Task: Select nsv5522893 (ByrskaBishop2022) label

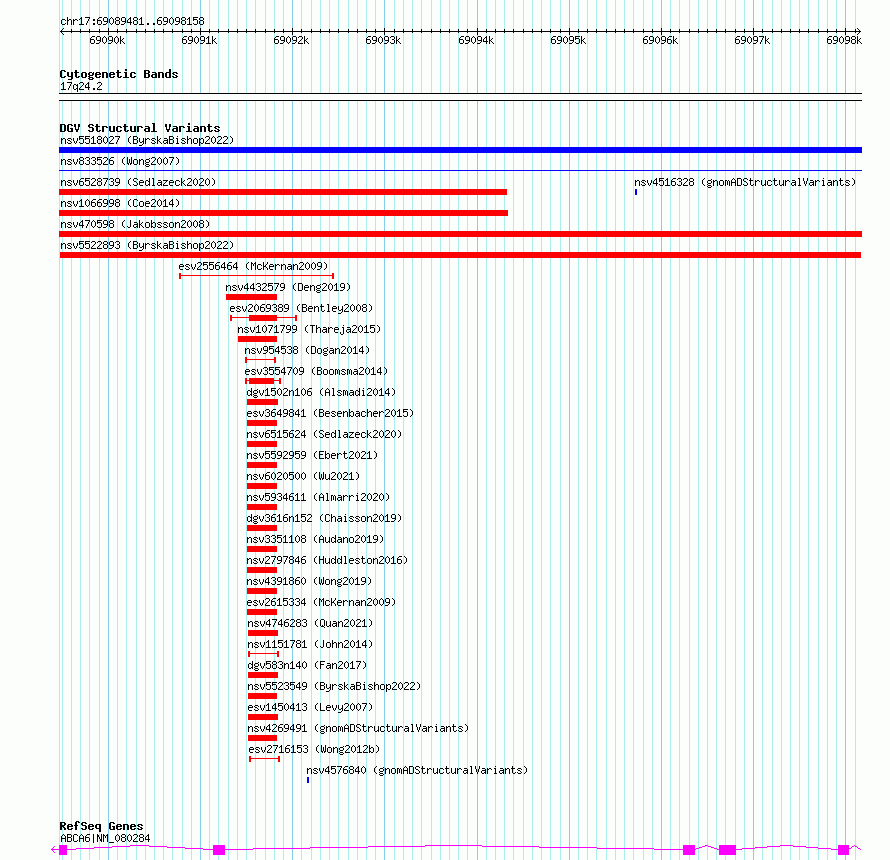Action: tap(147, 245)
